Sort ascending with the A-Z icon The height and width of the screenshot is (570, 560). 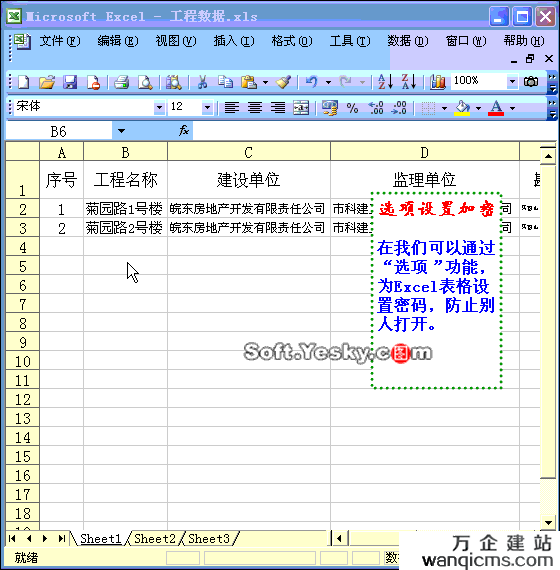[385, 82]
